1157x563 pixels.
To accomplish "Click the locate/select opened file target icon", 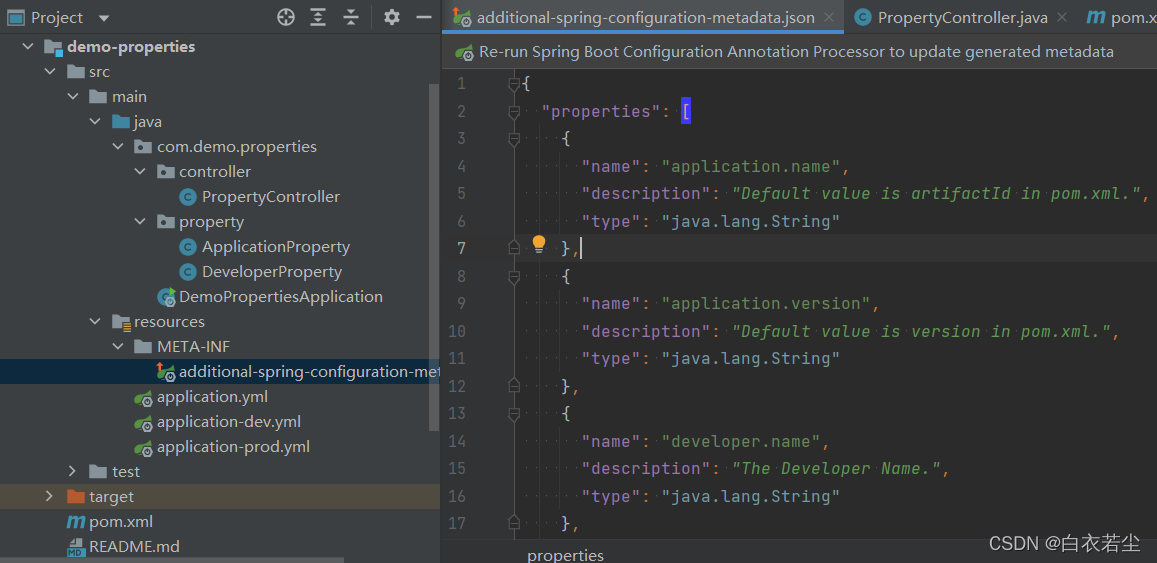I will (x=286, y=17).
